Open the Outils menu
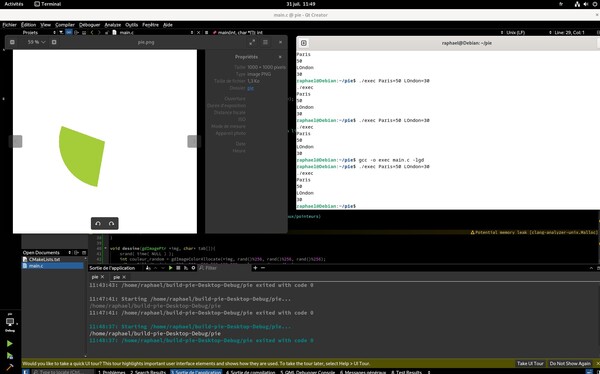This screenshot has height=374, width=600. [x=132, y=25]
